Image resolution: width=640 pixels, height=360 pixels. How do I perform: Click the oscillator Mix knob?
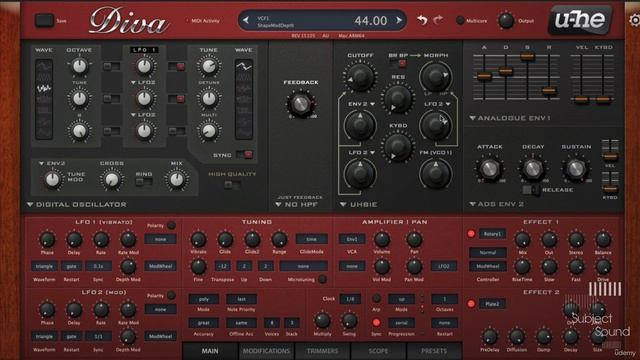coord(176,180)
